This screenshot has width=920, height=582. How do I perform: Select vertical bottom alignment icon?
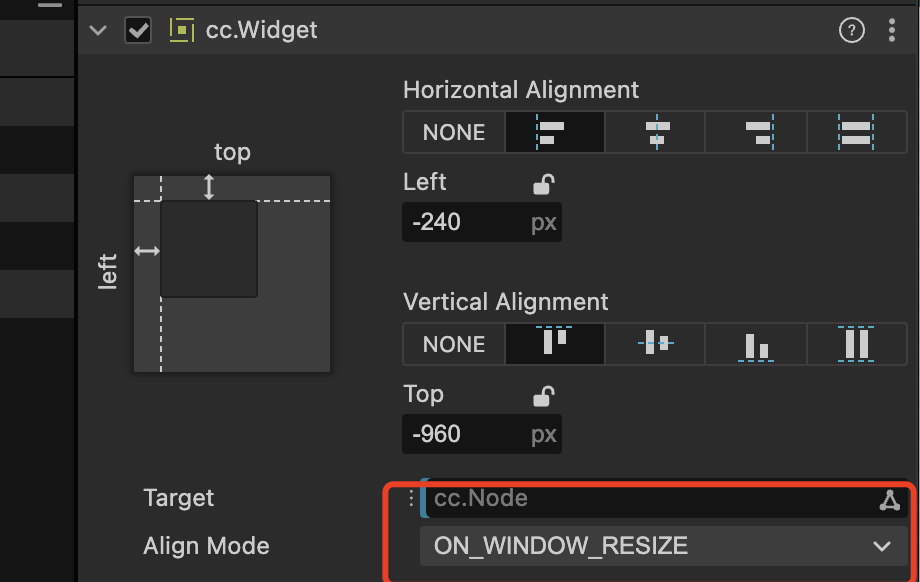pos(757,344)
